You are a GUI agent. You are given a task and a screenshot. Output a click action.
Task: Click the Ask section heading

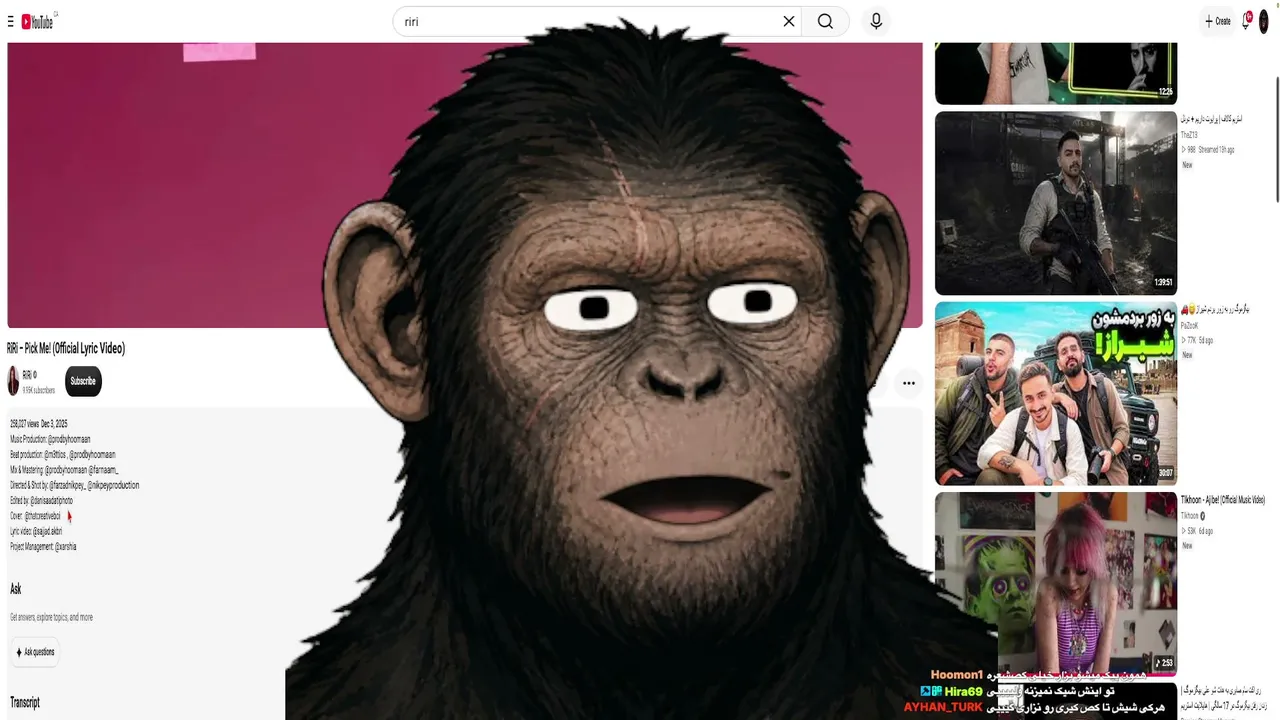[16, 589]
